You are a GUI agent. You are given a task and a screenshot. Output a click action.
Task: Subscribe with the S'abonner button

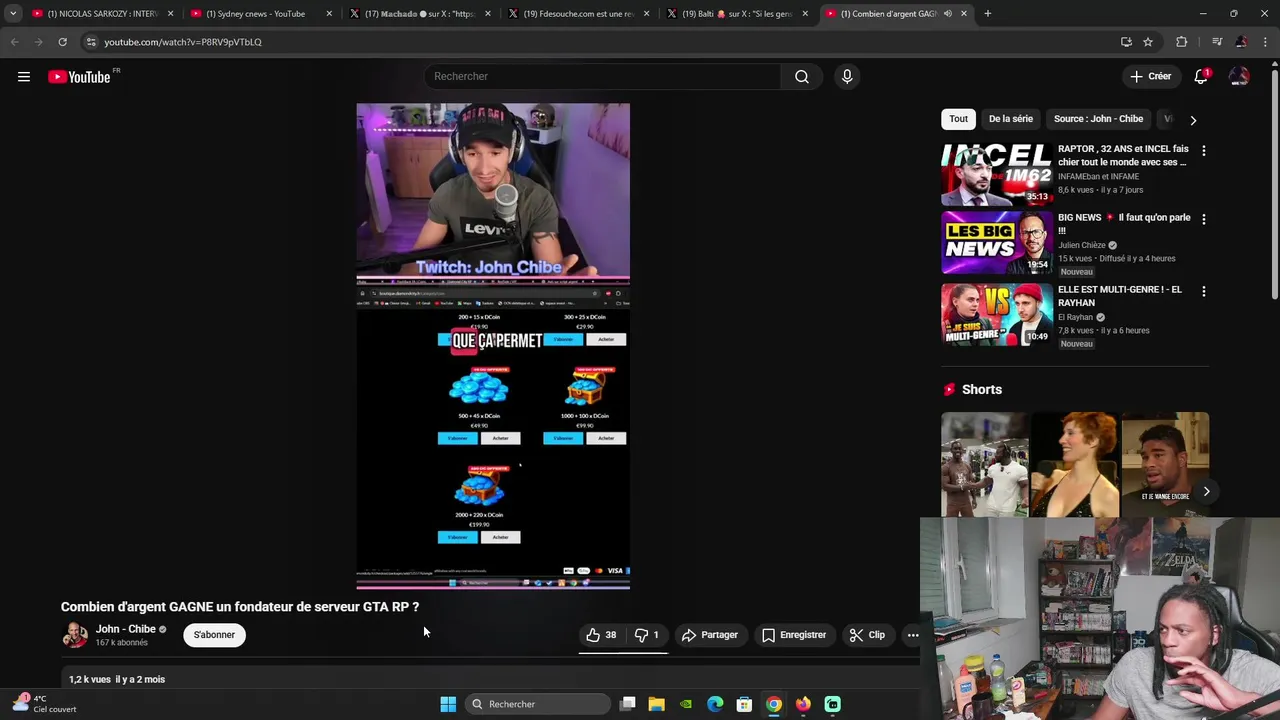pyautogui.click(x=214, y=635)
